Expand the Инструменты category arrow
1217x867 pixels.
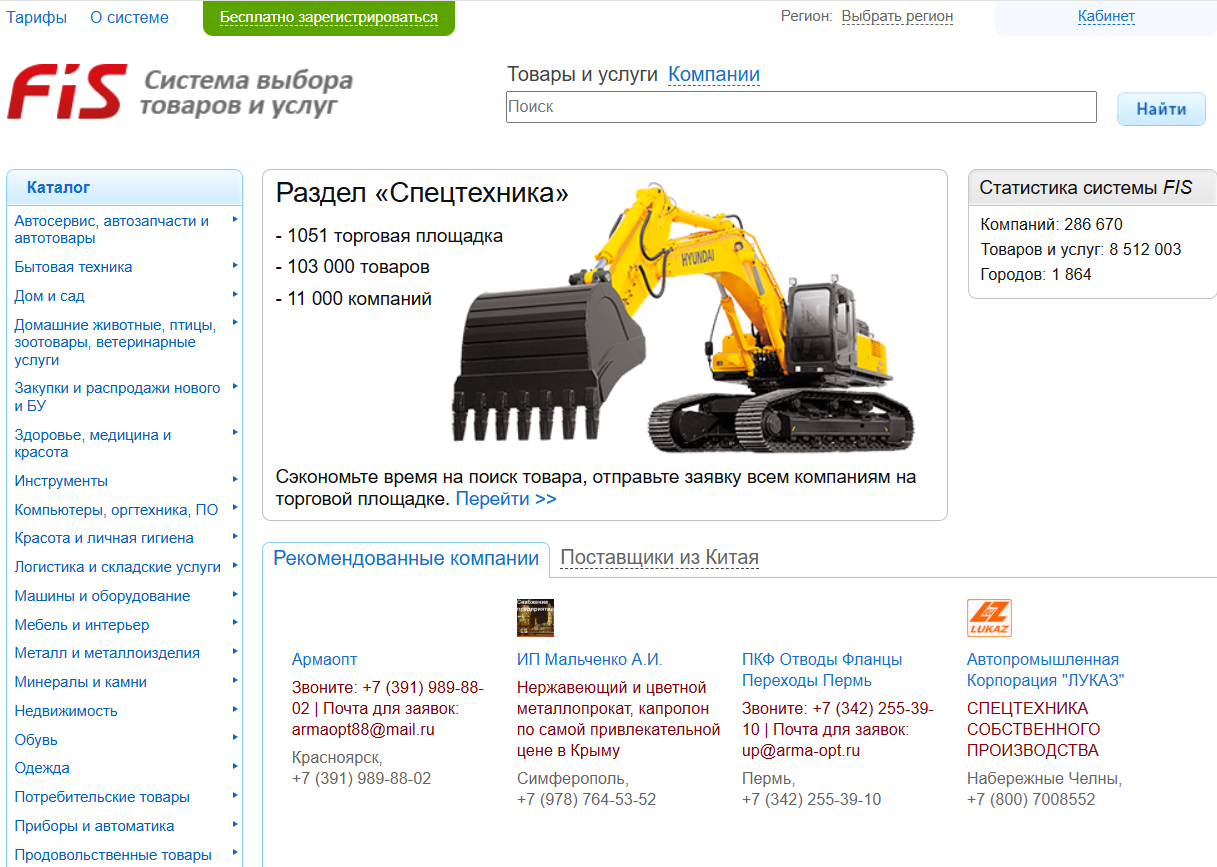pyautogui.click(x=235, y=480)
